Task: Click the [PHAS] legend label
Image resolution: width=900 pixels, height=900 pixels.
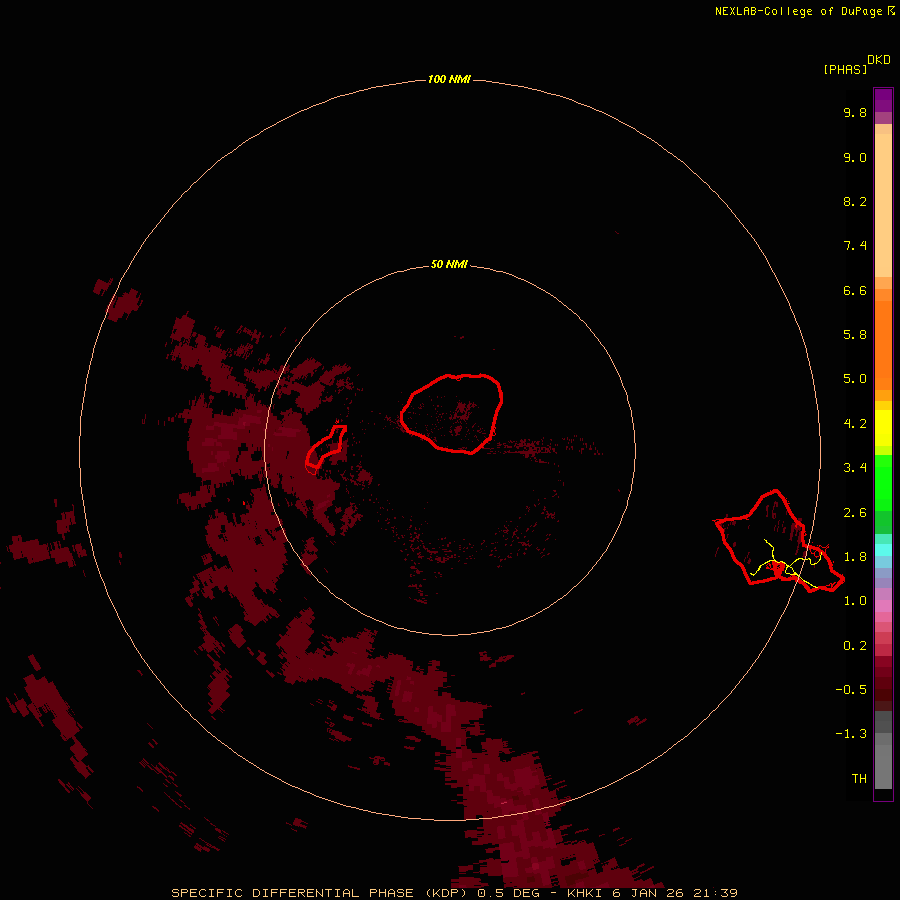Action: (845, 69)
